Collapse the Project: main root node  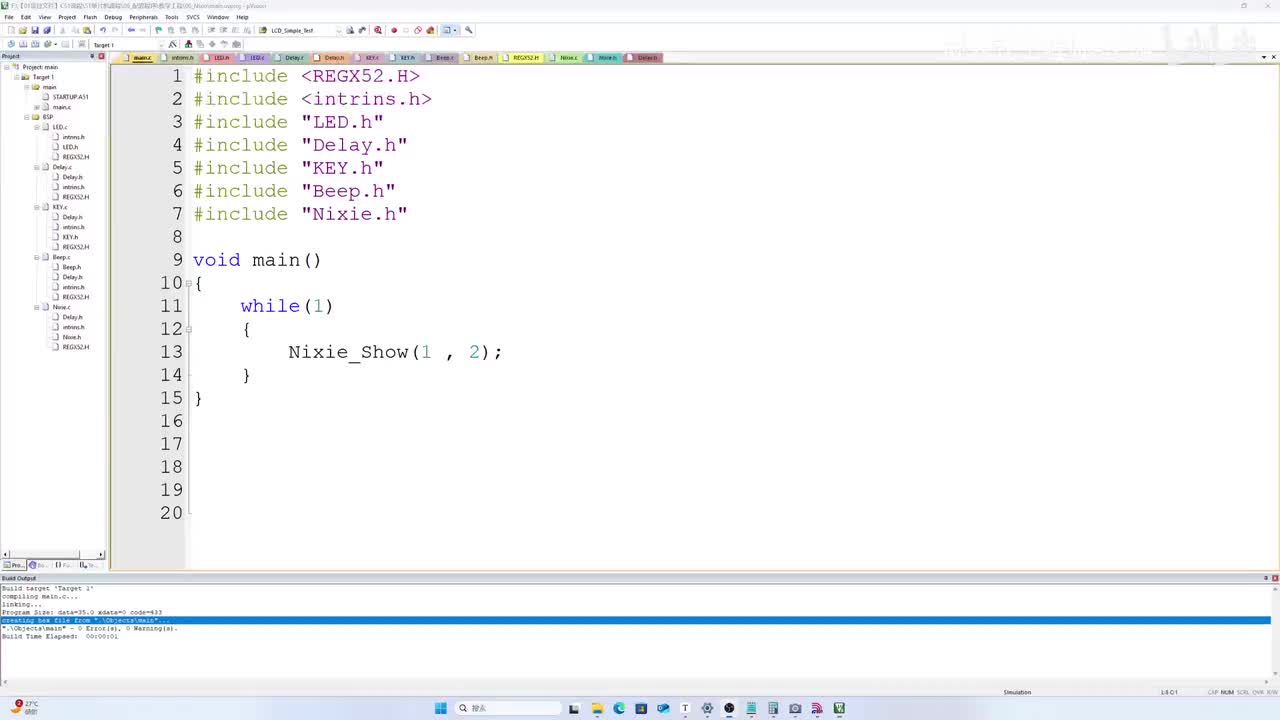pos(6,67)
